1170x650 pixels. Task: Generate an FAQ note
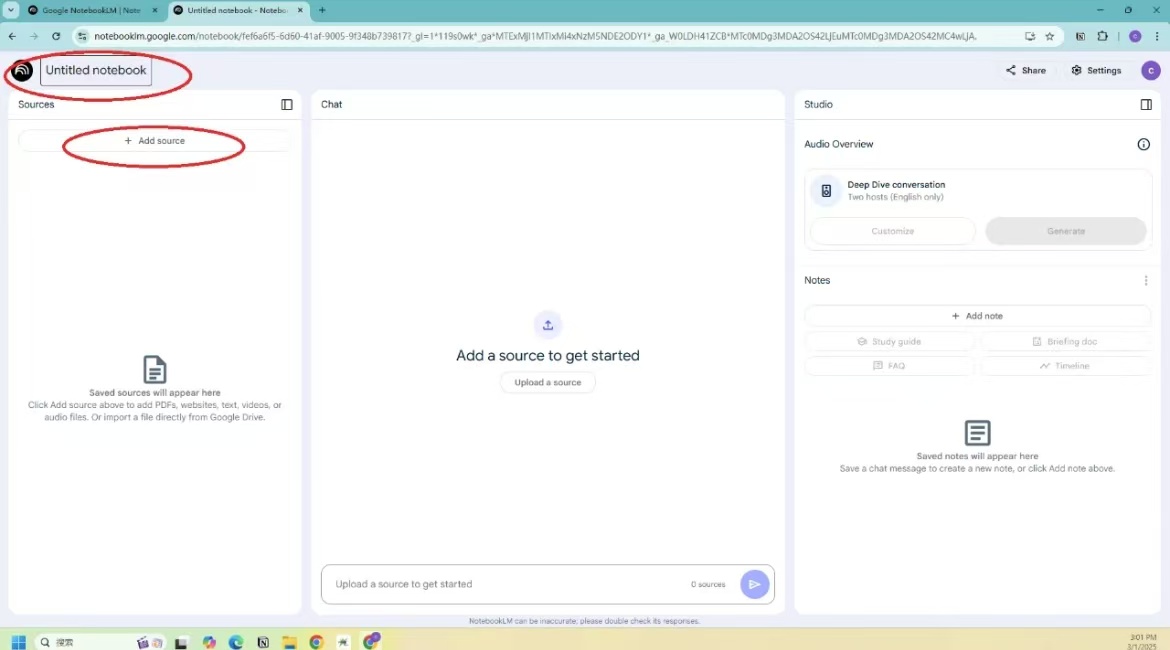[x=889, y=366]
